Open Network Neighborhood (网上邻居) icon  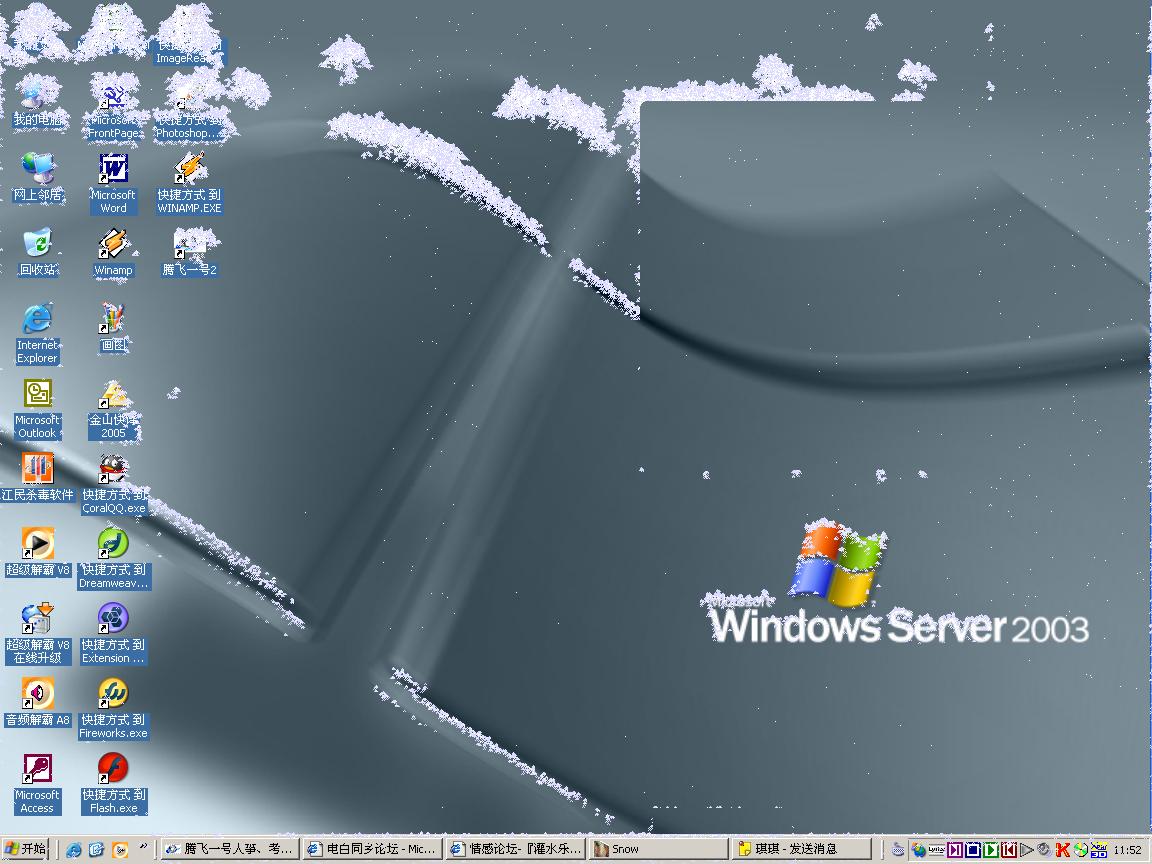tap(37, 169)
